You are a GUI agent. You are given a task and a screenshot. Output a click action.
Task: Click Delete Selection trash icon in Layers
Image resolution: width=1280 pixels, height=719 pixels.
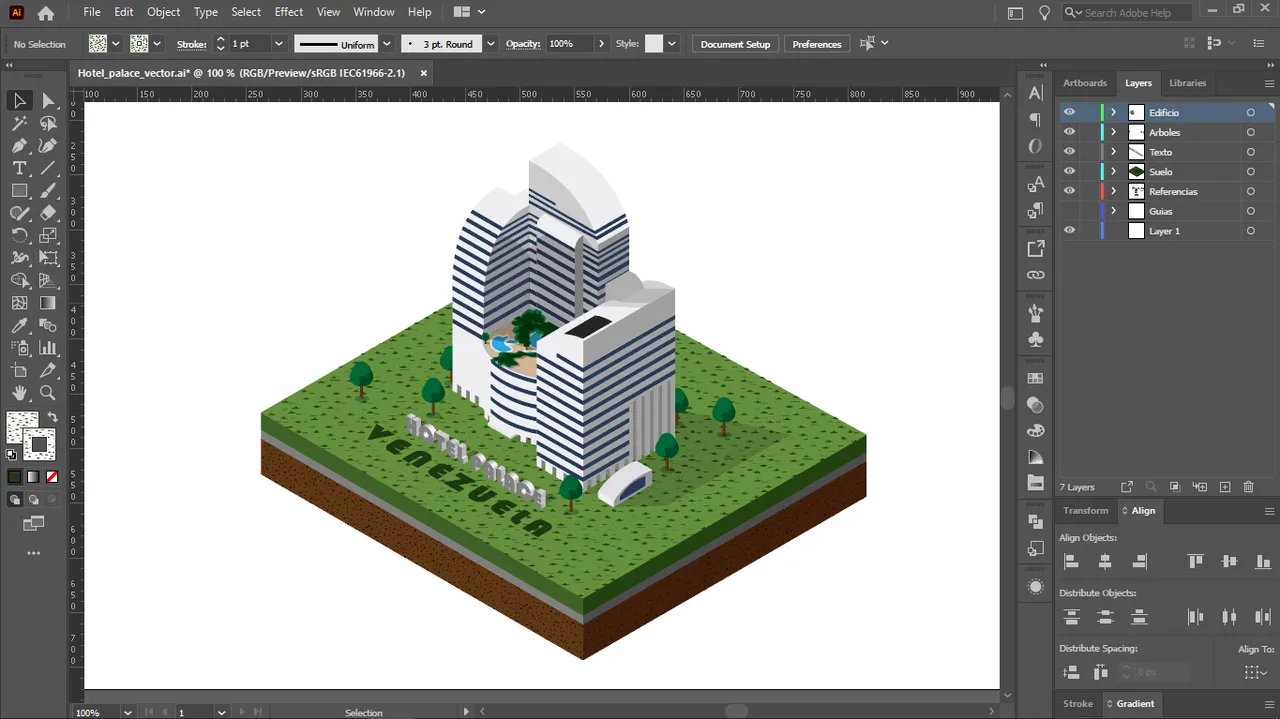(x=1248, y=487)
